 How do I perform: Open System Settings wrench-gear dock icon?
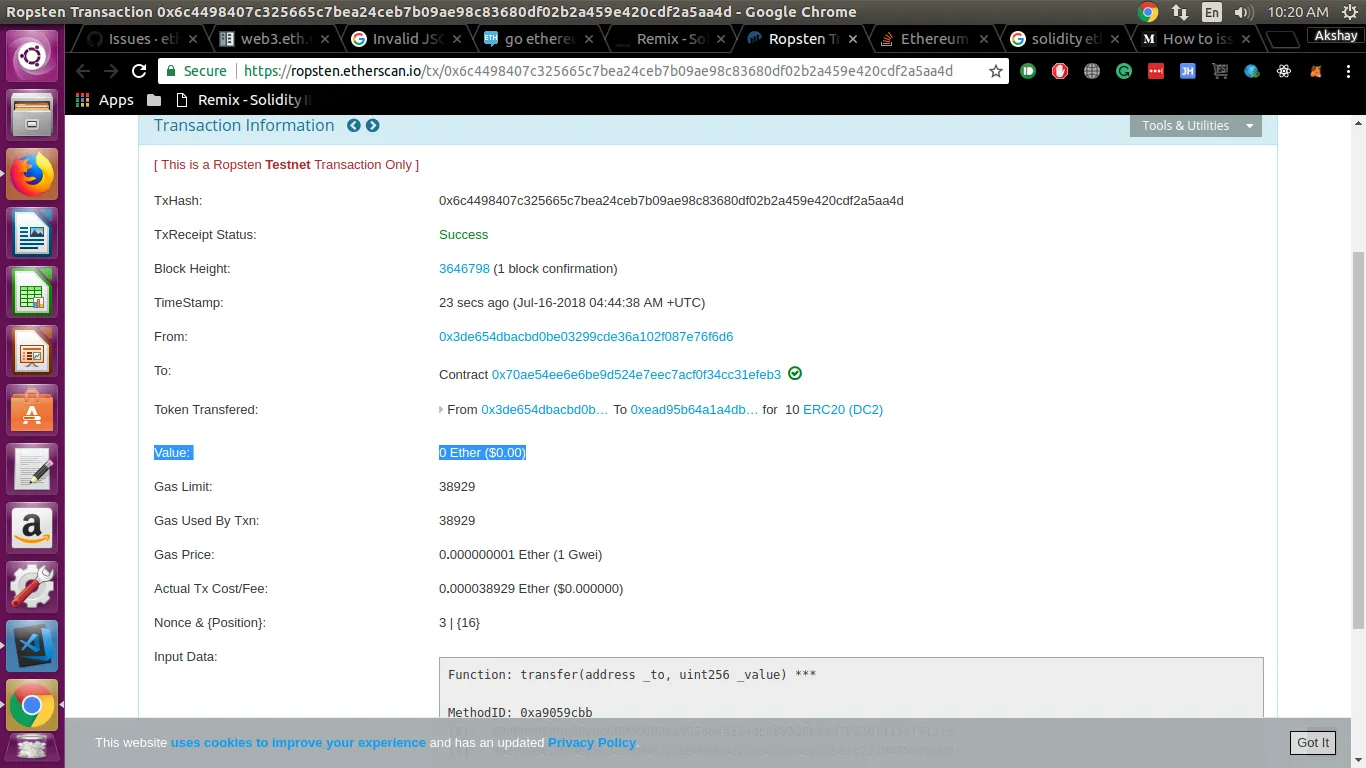[33, 587]
